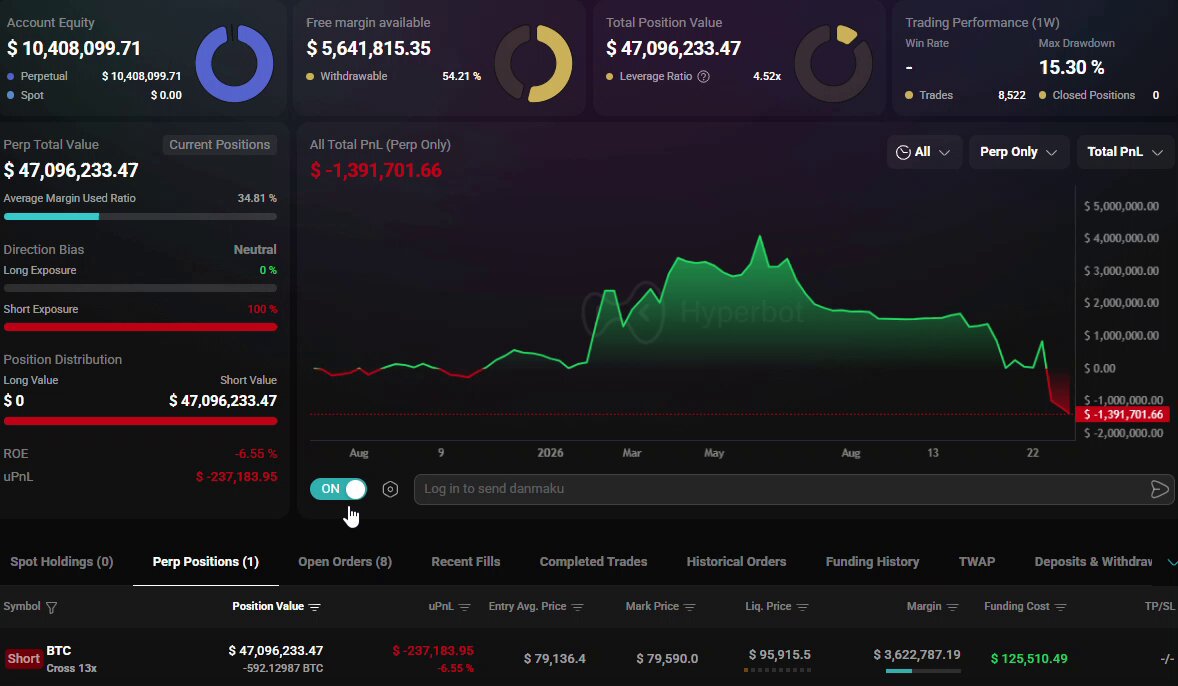Open the Total PnL chart type dropdown

coord(1125,152)
